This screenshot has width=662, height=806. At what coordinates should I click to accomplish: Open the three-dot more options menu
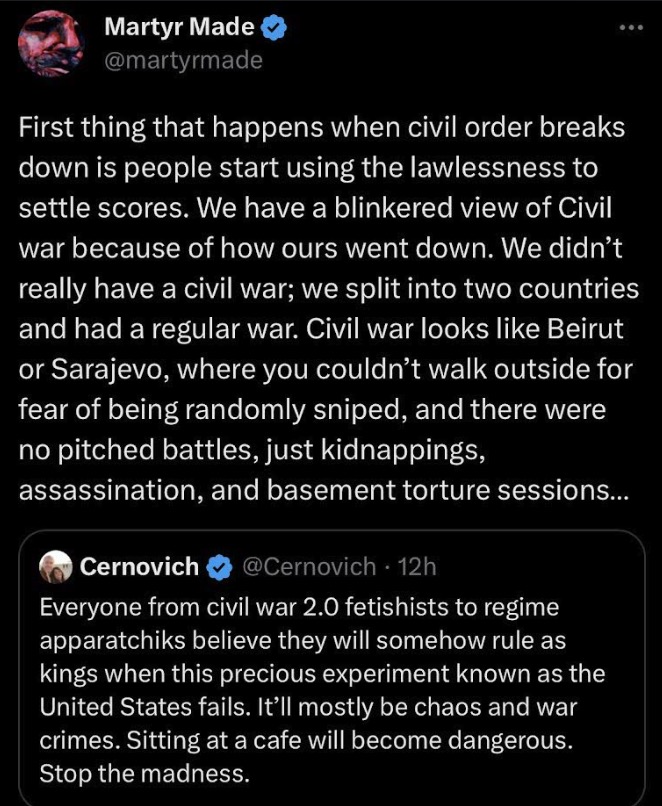[x=628, y=28]
